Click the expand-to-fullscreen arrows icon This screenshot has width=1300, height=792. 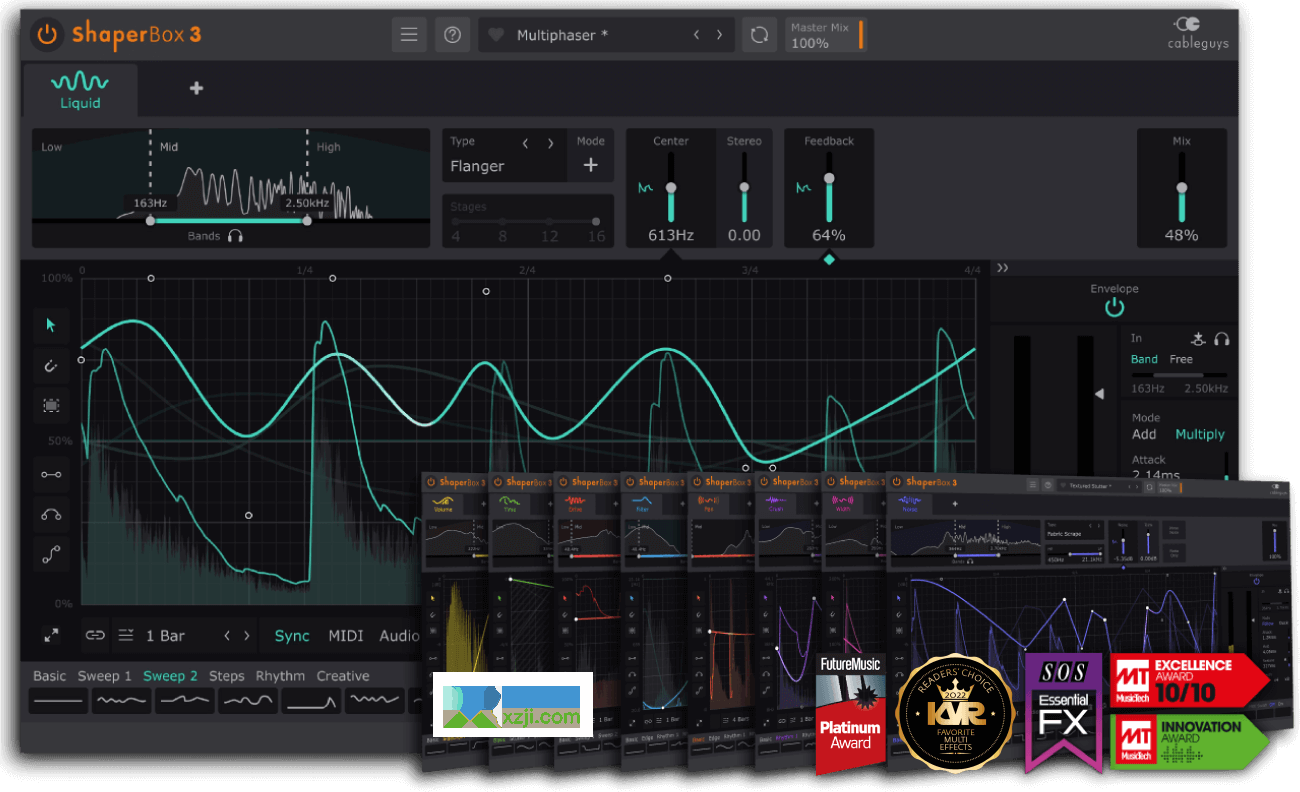pos(50,635)
